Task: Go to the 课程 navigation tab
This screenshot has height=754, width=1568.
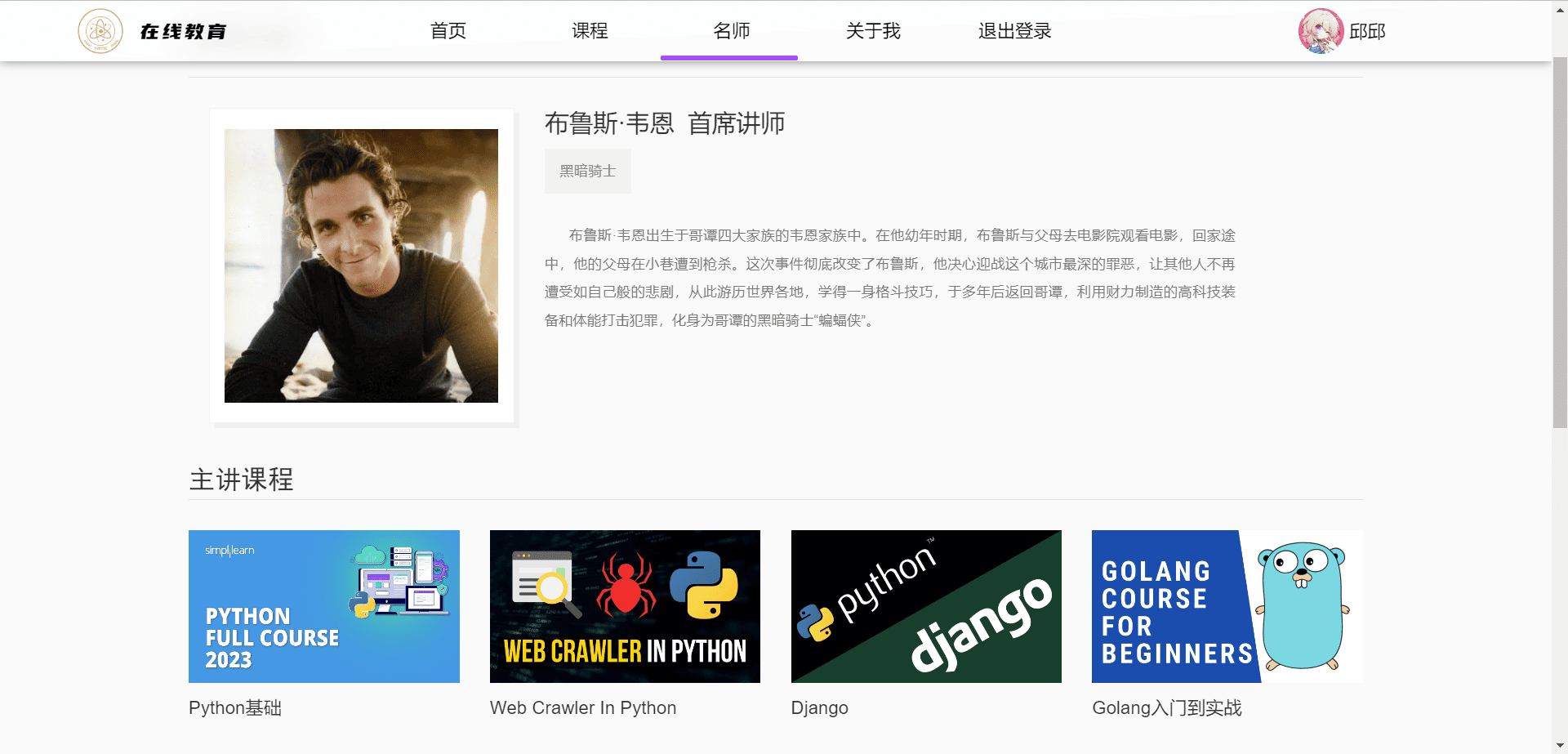Action: click(x=590, y=31)
